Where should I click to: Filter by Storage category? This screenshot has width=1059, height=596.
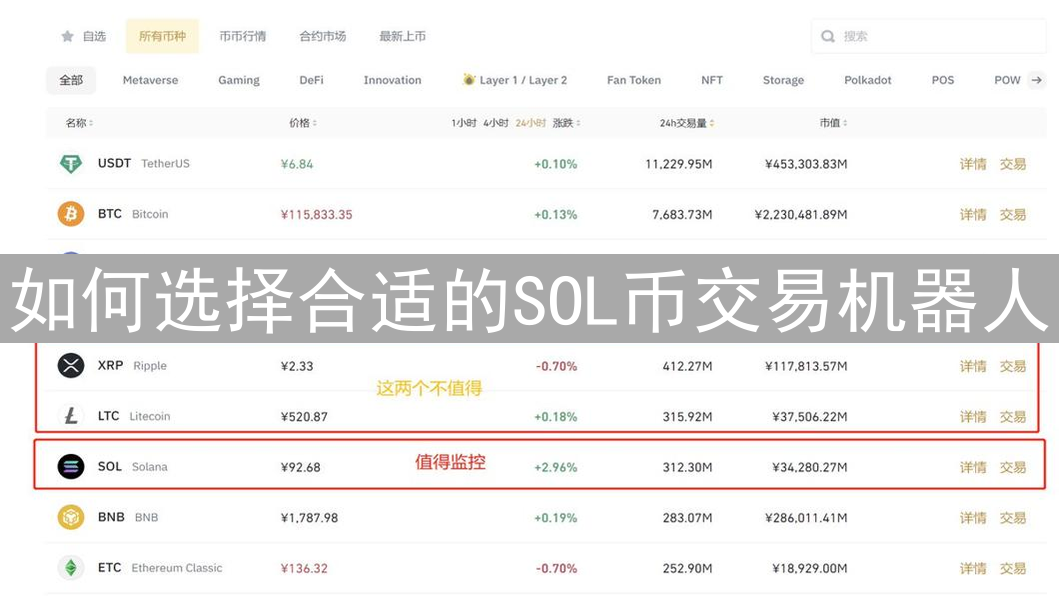pyautogui.click(x=783, y=80)
